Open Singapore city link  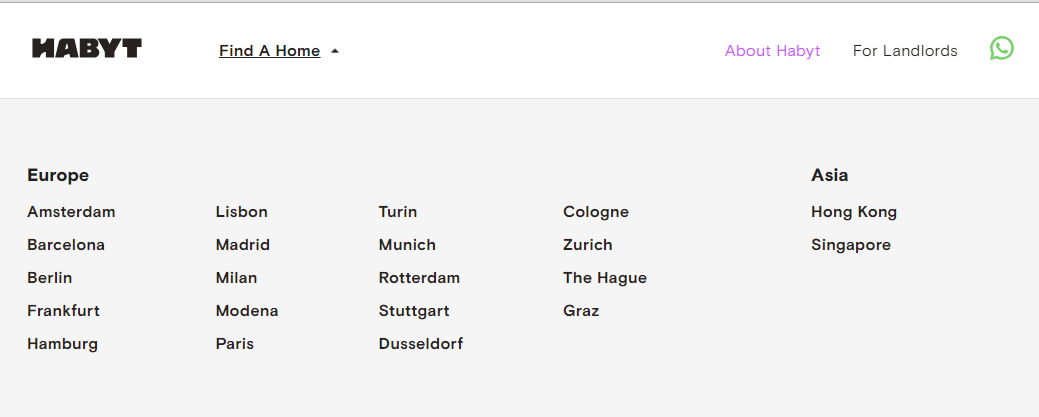[x=851, y=245]
